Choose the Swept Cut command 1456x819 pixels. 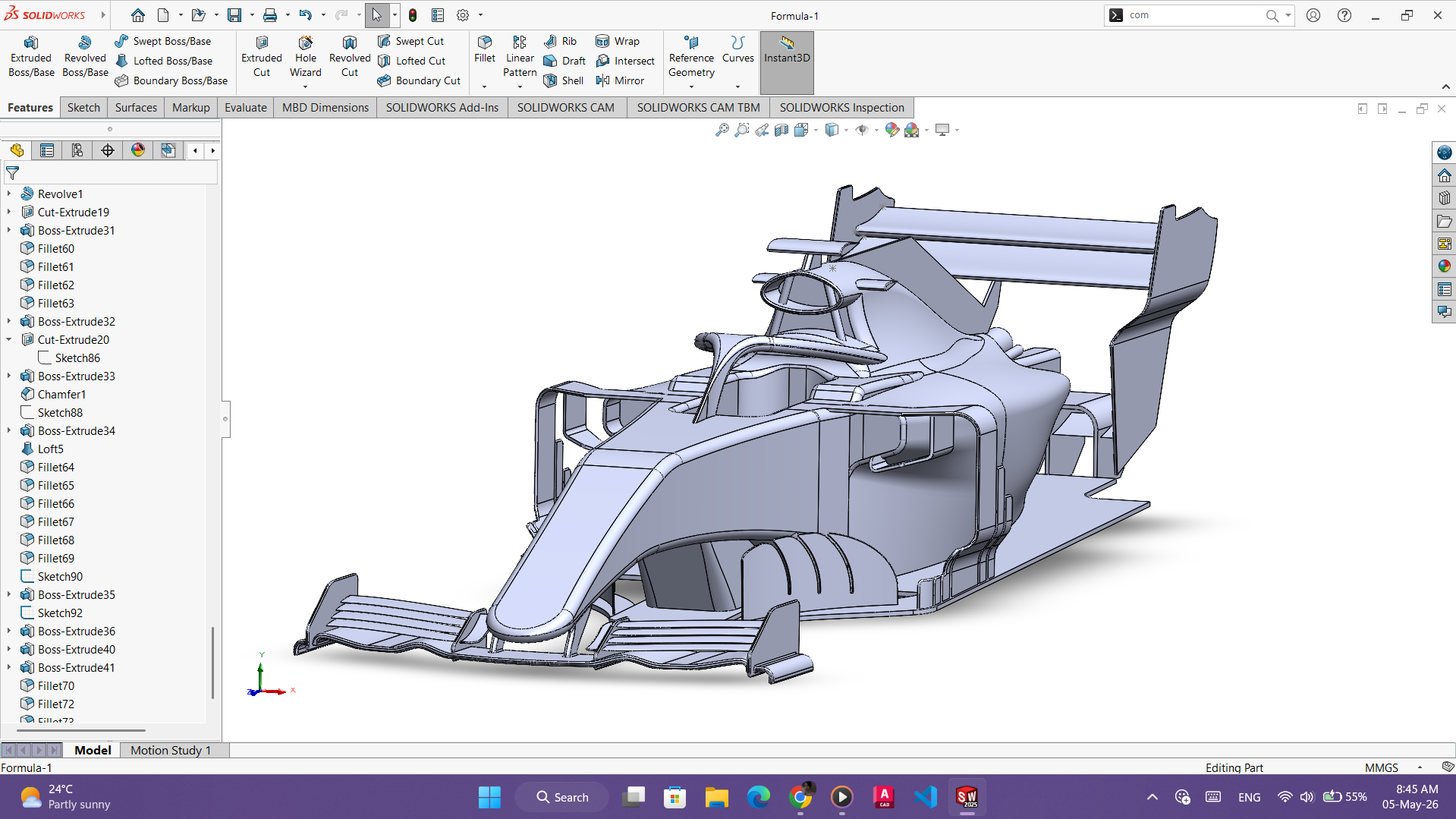click(x=411, y=41)
